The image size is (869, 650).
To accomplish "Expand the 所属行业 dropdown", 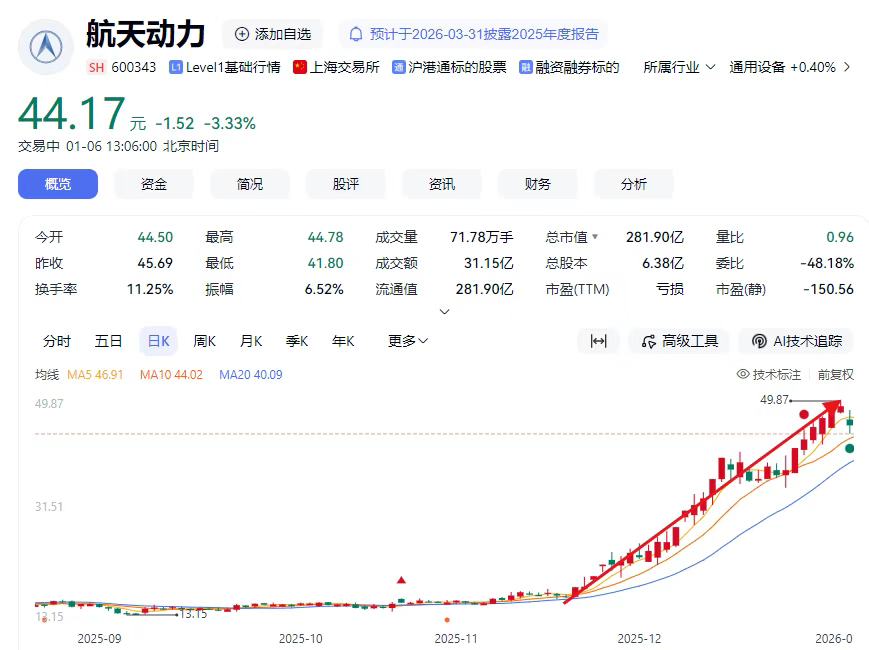I will (x=679, y=67).
